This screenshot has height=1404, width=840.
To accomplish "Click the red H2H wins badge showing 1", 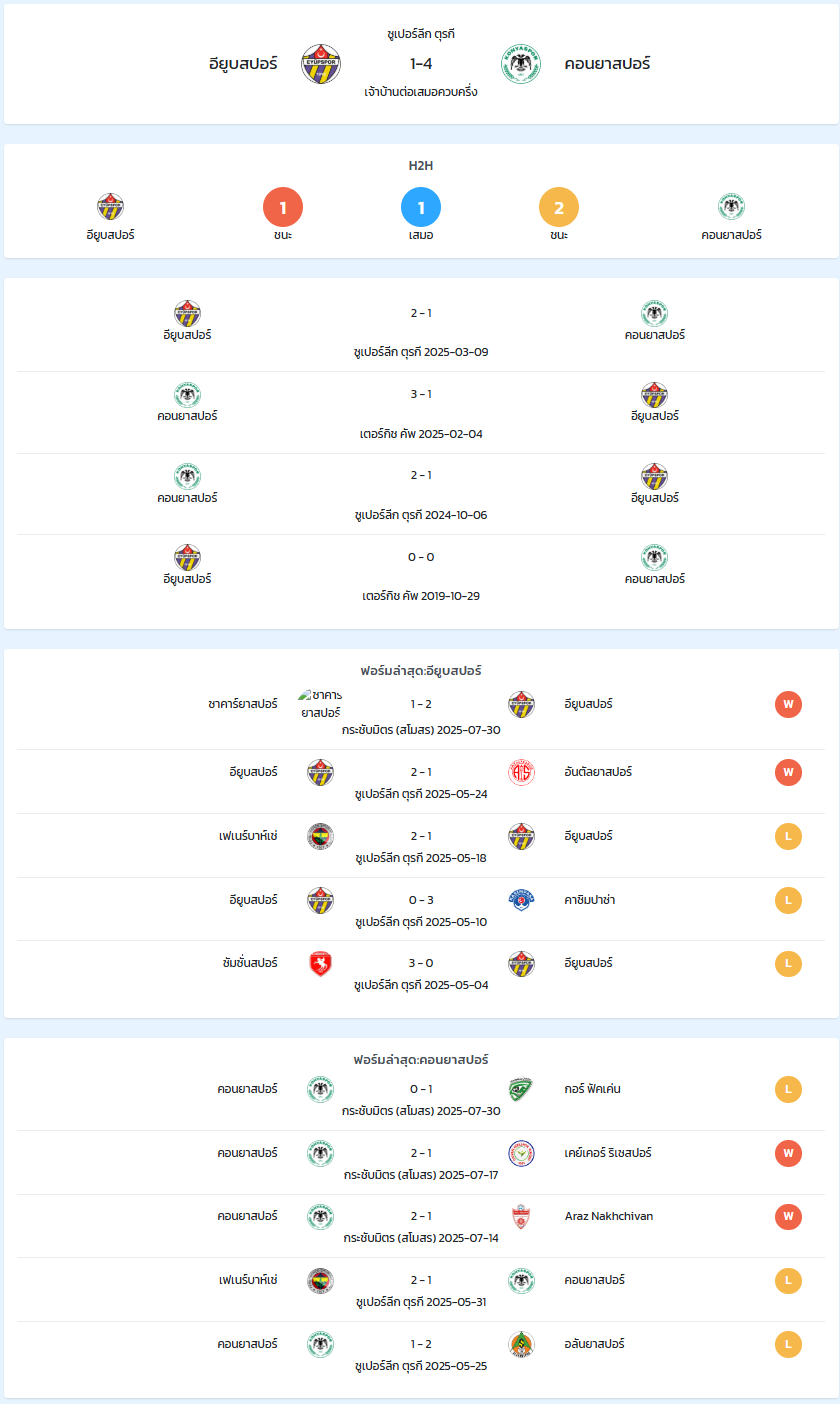I will pyautogui.click(x=283, y=208).
